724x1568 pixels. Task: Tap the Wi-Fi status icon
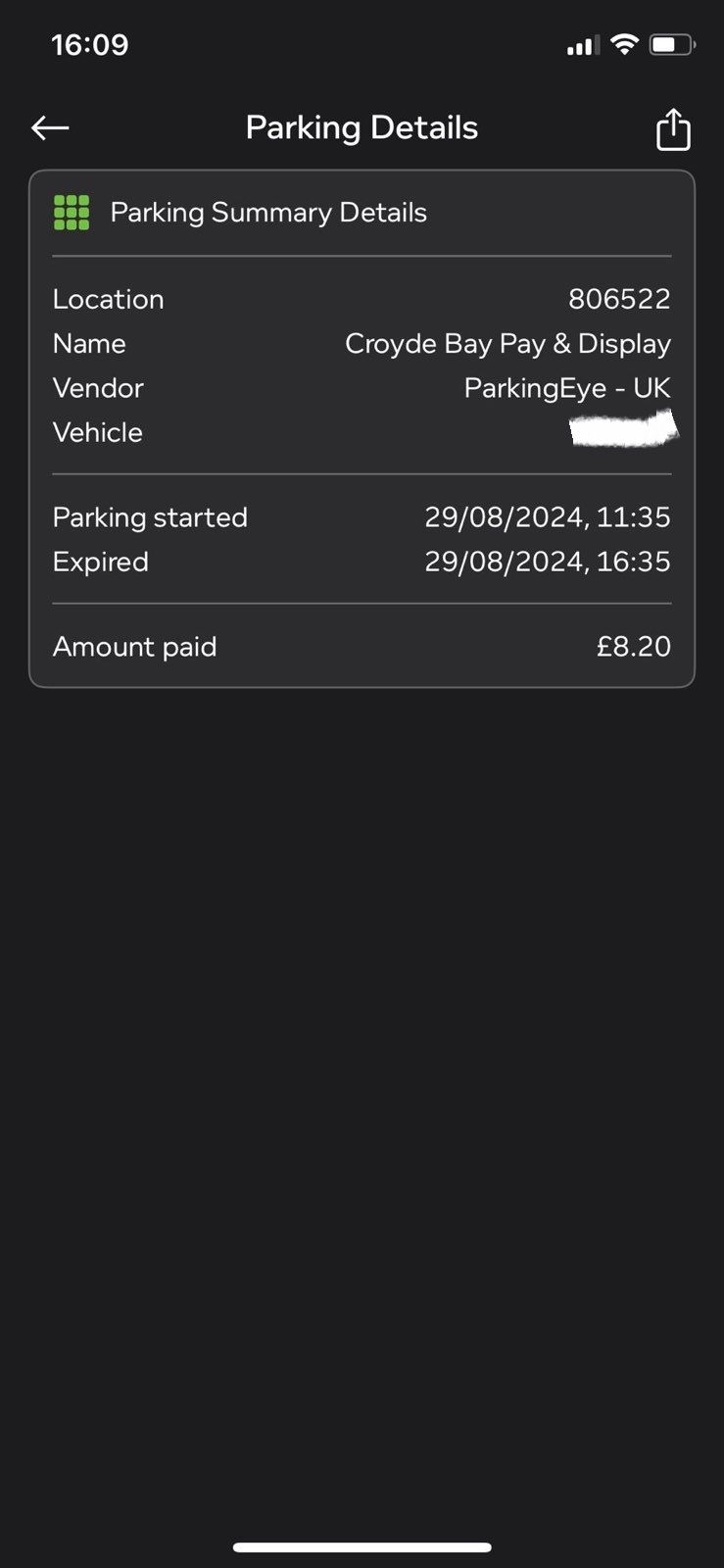pos(623,44)
